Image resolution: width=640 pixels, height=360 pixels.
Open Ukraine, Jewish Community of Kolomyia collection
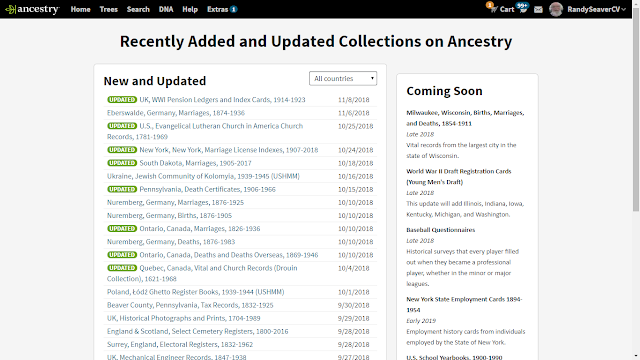pyautogui.click(x=203, y=176)
